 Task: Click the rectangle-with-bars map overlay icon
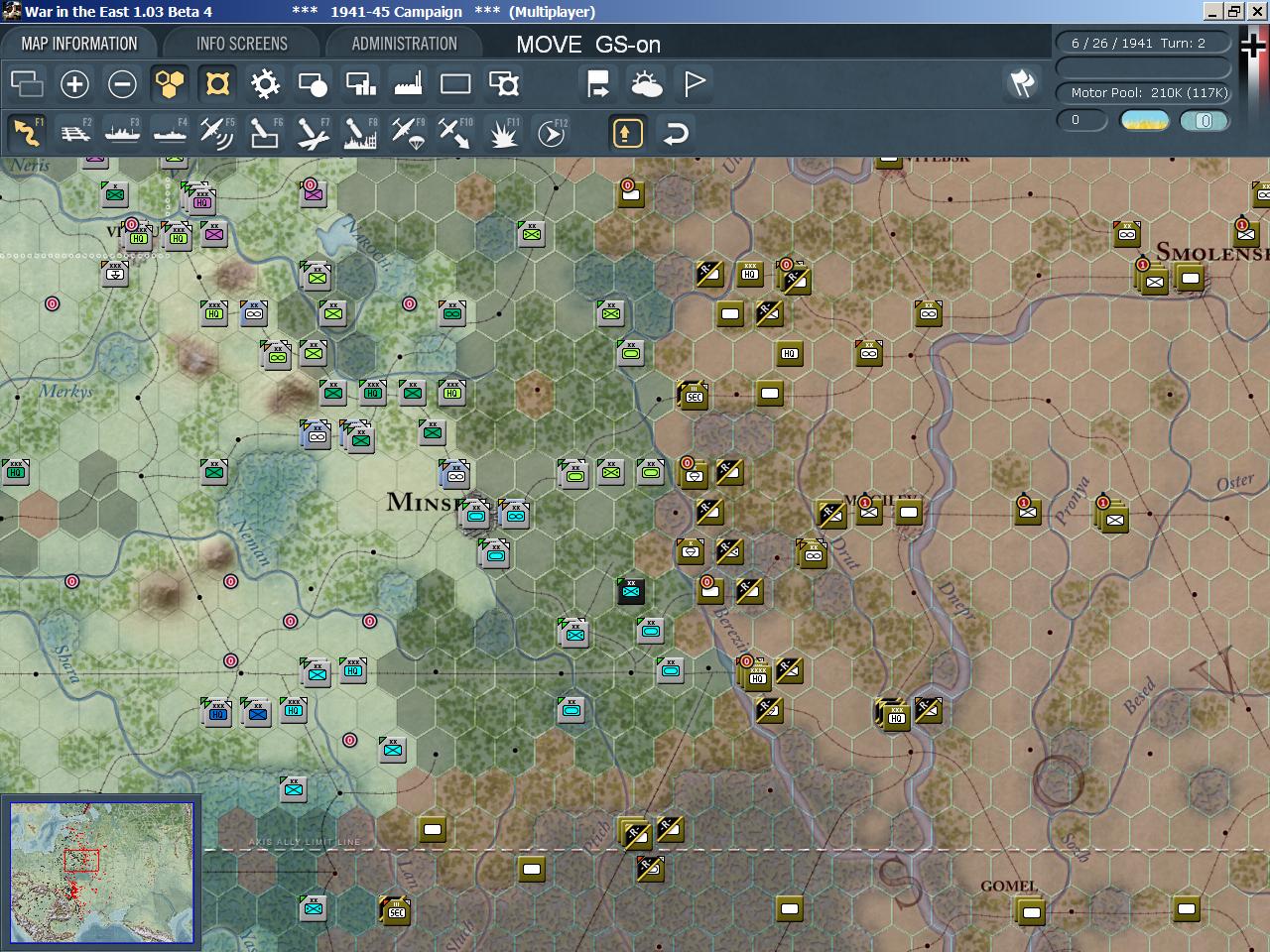pos(360,84)
